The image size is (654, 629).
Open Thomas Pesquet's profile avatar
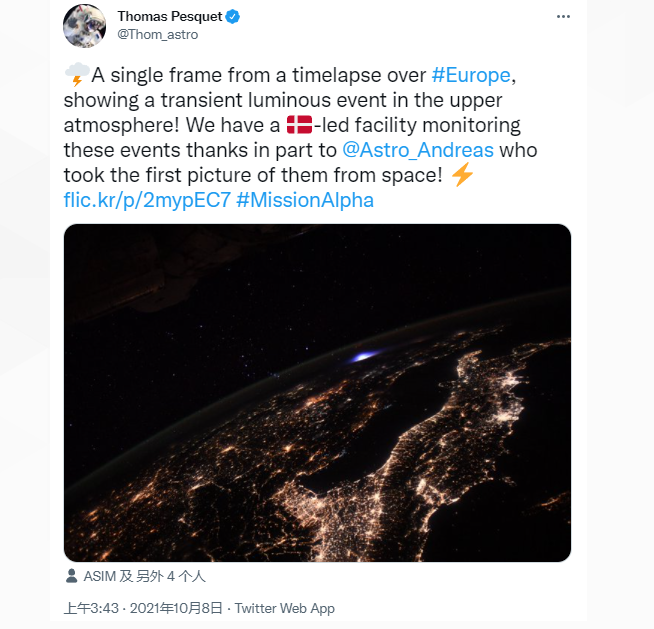pyautogui.click(x=85, y=25)
